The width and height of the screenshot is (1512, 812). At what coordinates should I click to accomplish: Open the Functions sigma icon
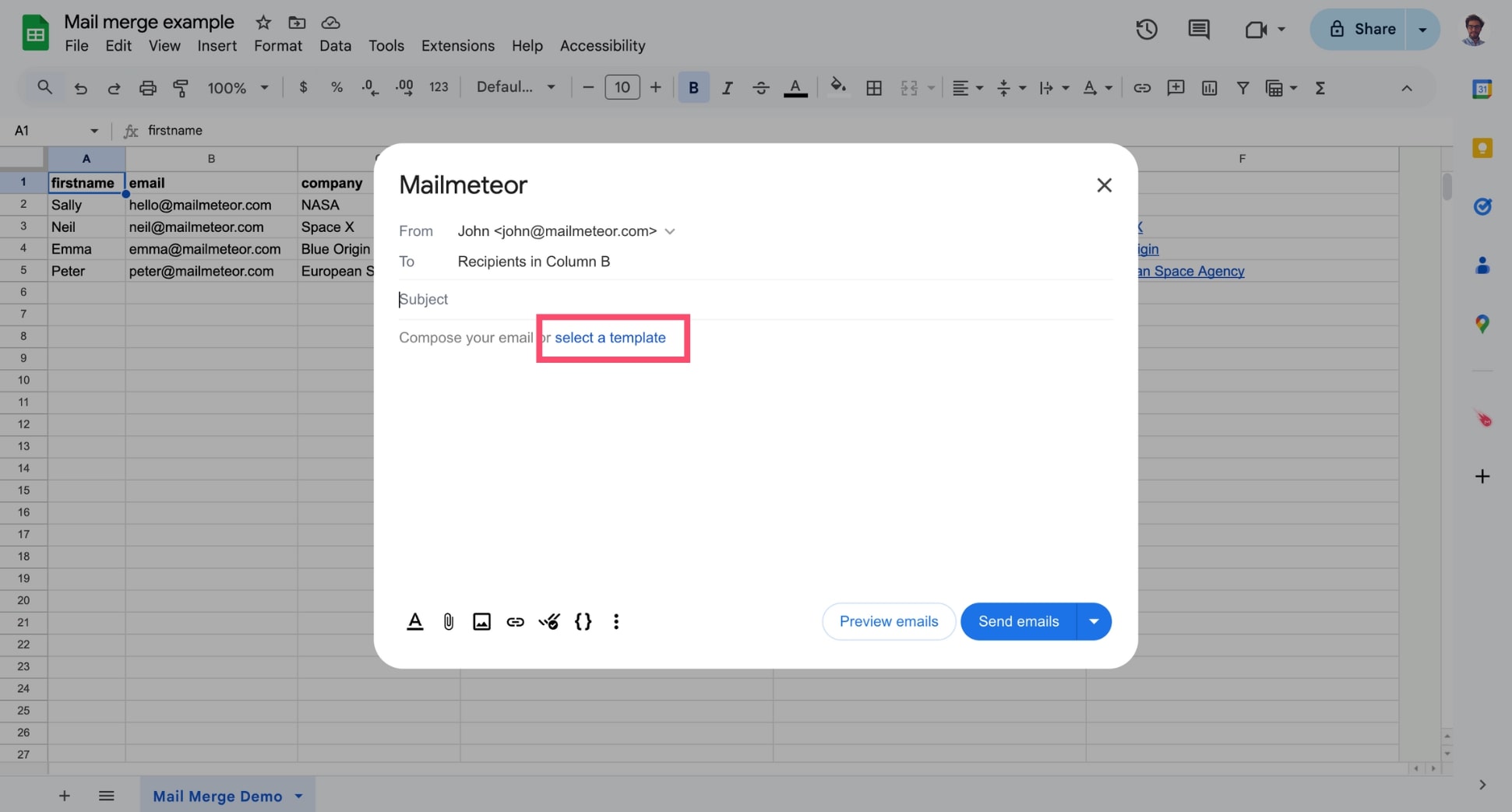(1320, 88)
